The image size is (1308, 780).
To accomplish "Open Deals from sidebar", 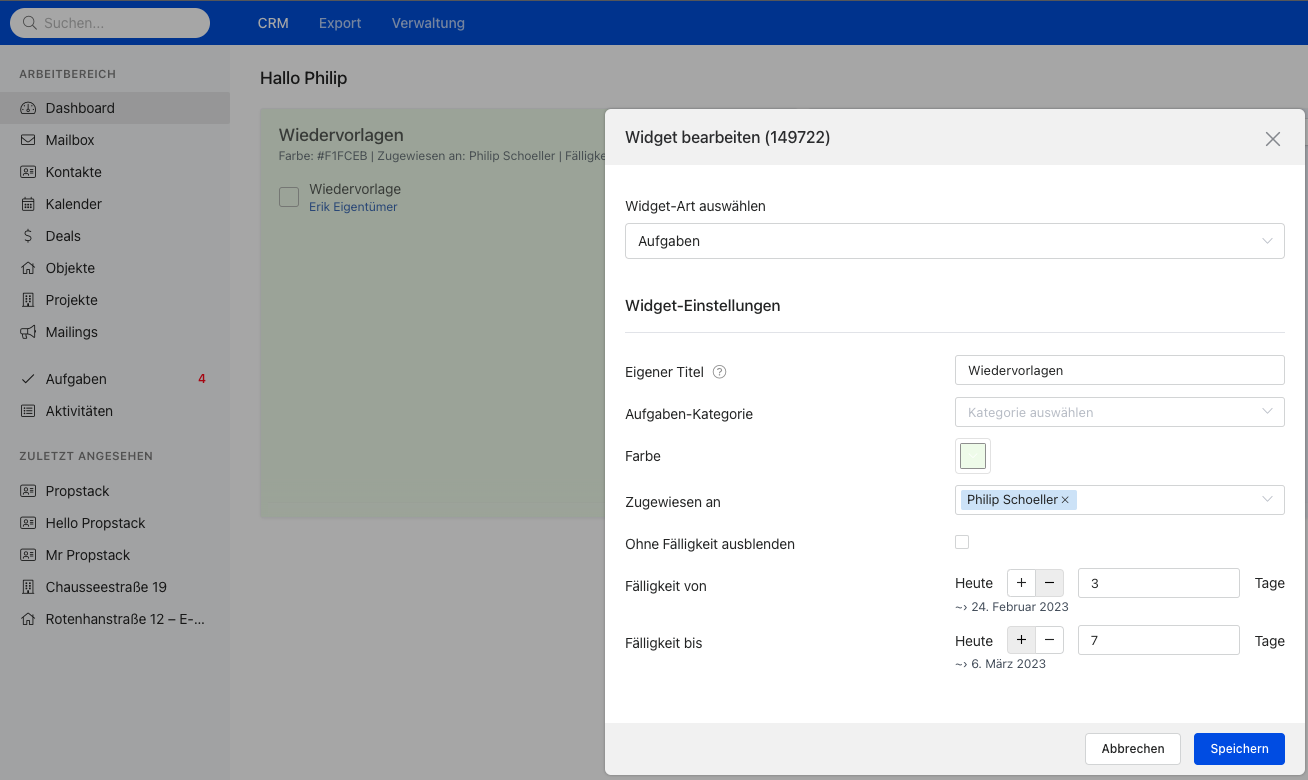I will tap(115, 236).
